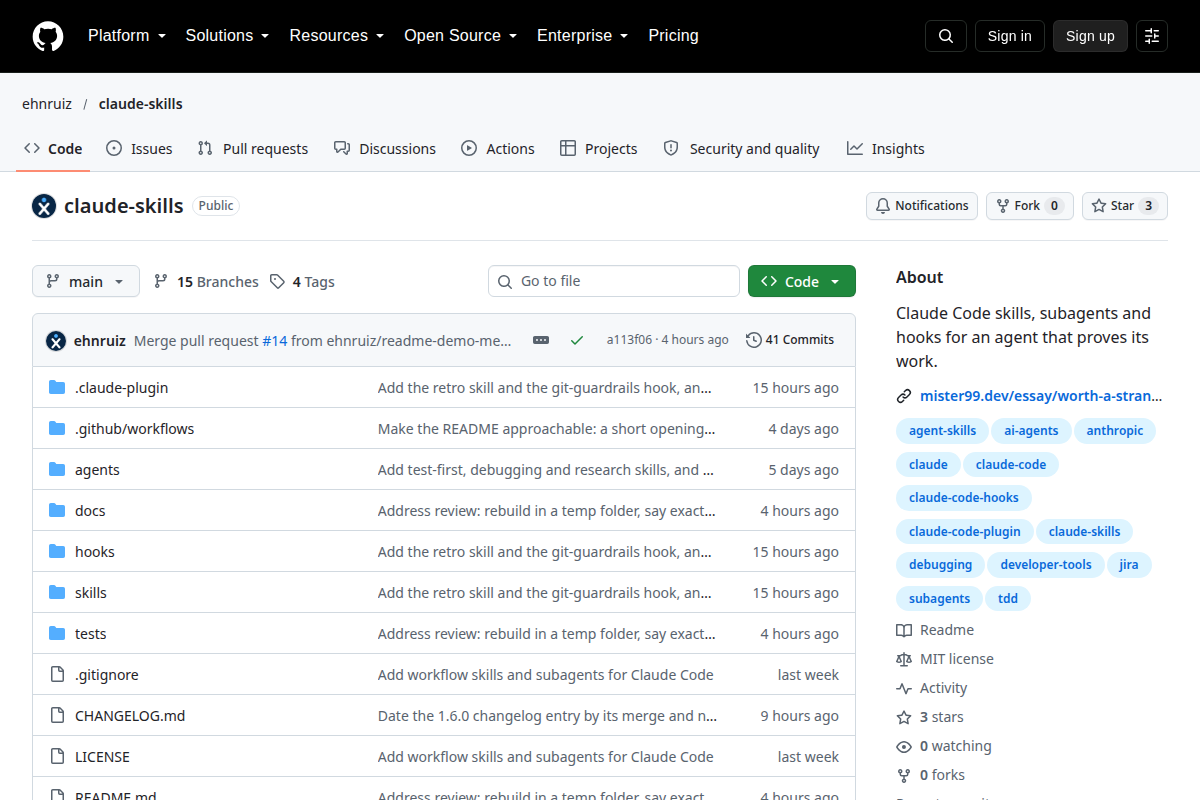Click the Sign in button
Viewport: 1200px width, 800px height.
point(1010,36)
